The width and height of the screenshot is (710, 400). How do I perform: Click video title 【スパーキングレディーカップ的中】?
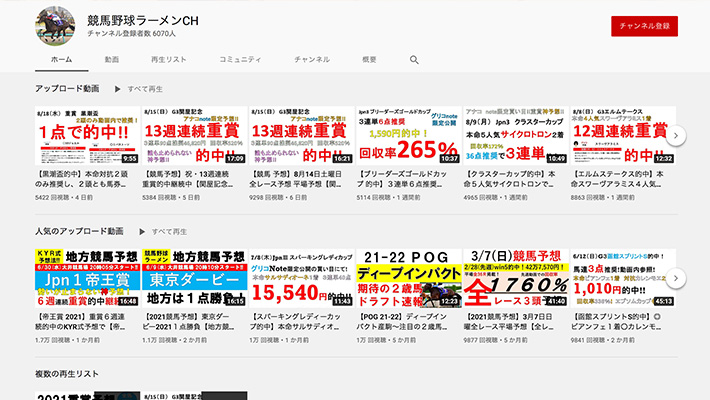pyautogui.click(x=295, y=322)
